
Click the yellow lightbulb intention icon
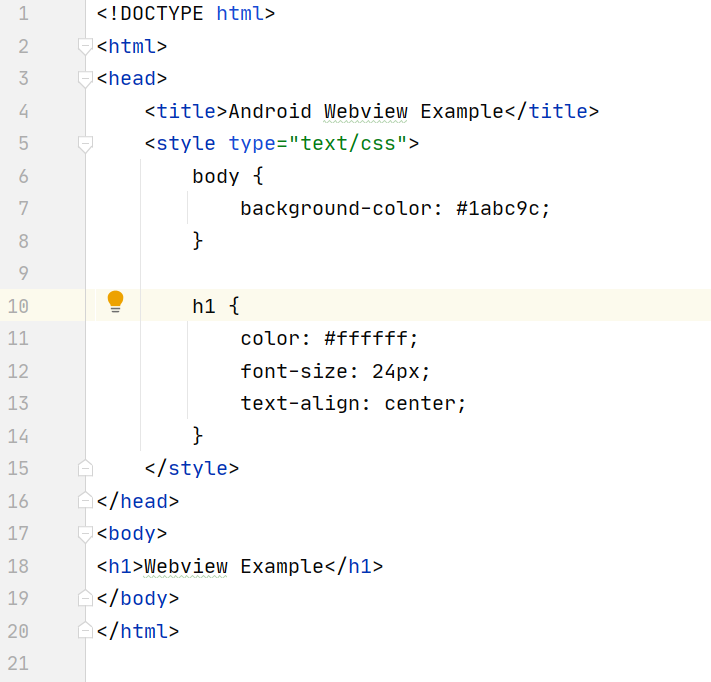(x=116, y=301)
